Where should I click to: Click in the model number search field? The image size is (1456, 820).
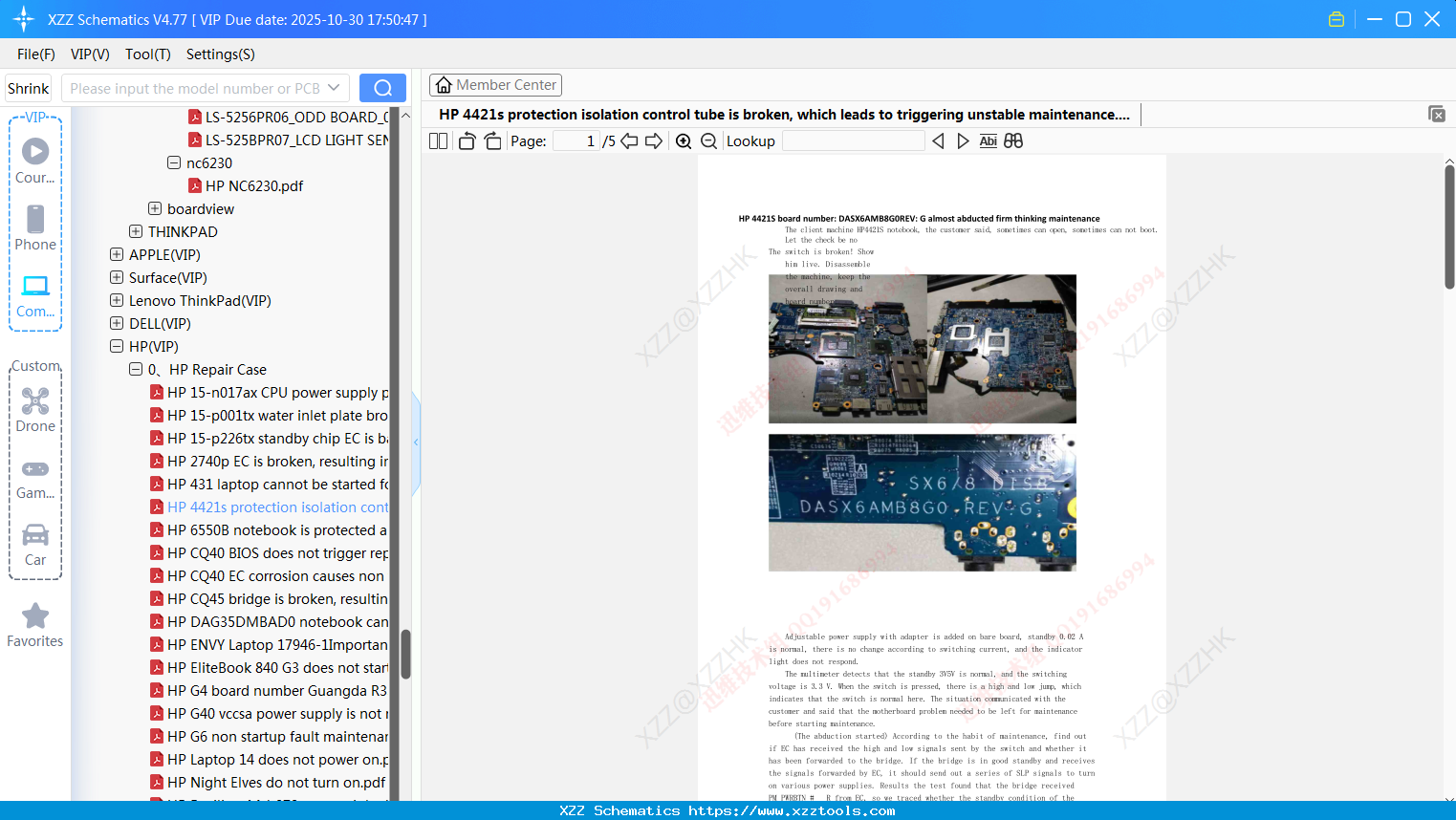pyautogui.click(x=194, y=88)
